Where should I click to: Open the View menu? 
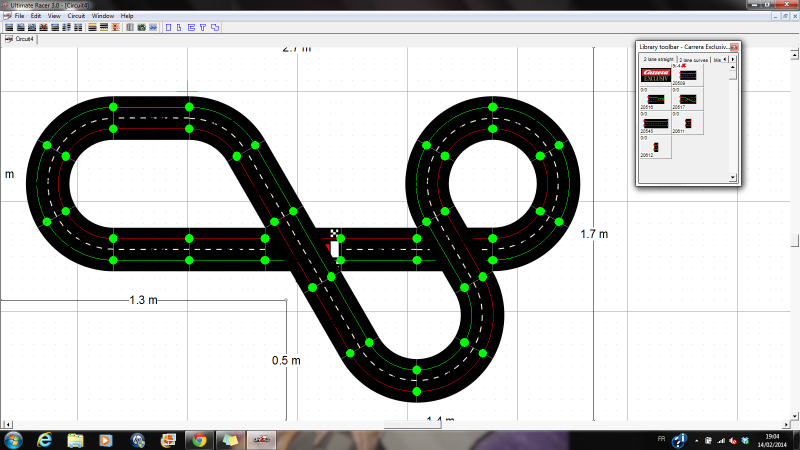[x=54, y=16]
